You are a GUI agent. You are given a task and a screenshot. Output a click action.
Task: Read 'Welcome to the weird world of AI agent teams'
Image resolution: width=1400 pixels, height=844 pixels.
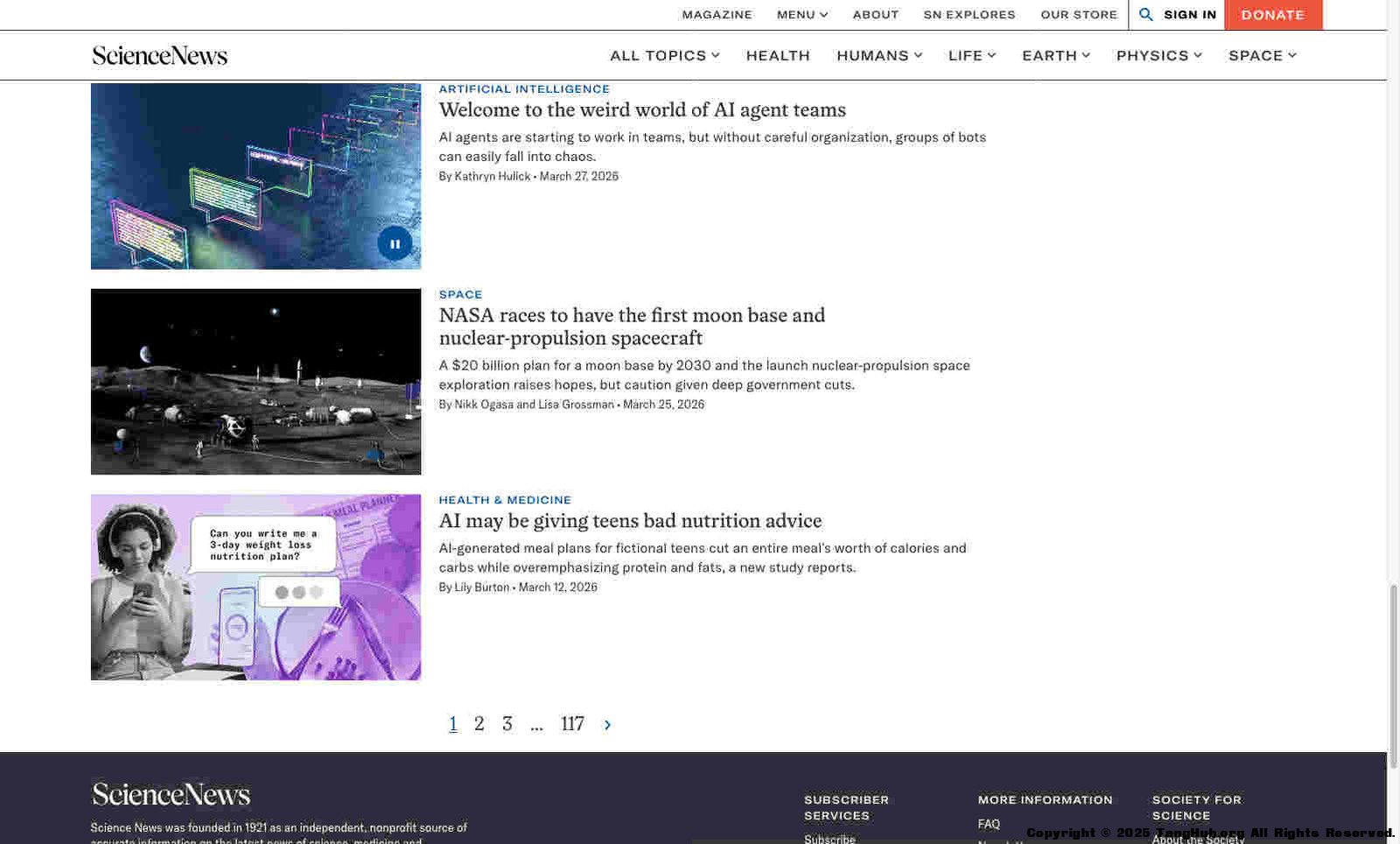pyautogui.click(x=642, y=109)
